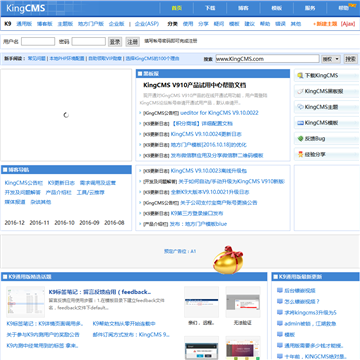Open KingCMS V9.10.0023离线升级包 article
The height and width of the screenshot is (360, 360).
(x=209, y=171)
